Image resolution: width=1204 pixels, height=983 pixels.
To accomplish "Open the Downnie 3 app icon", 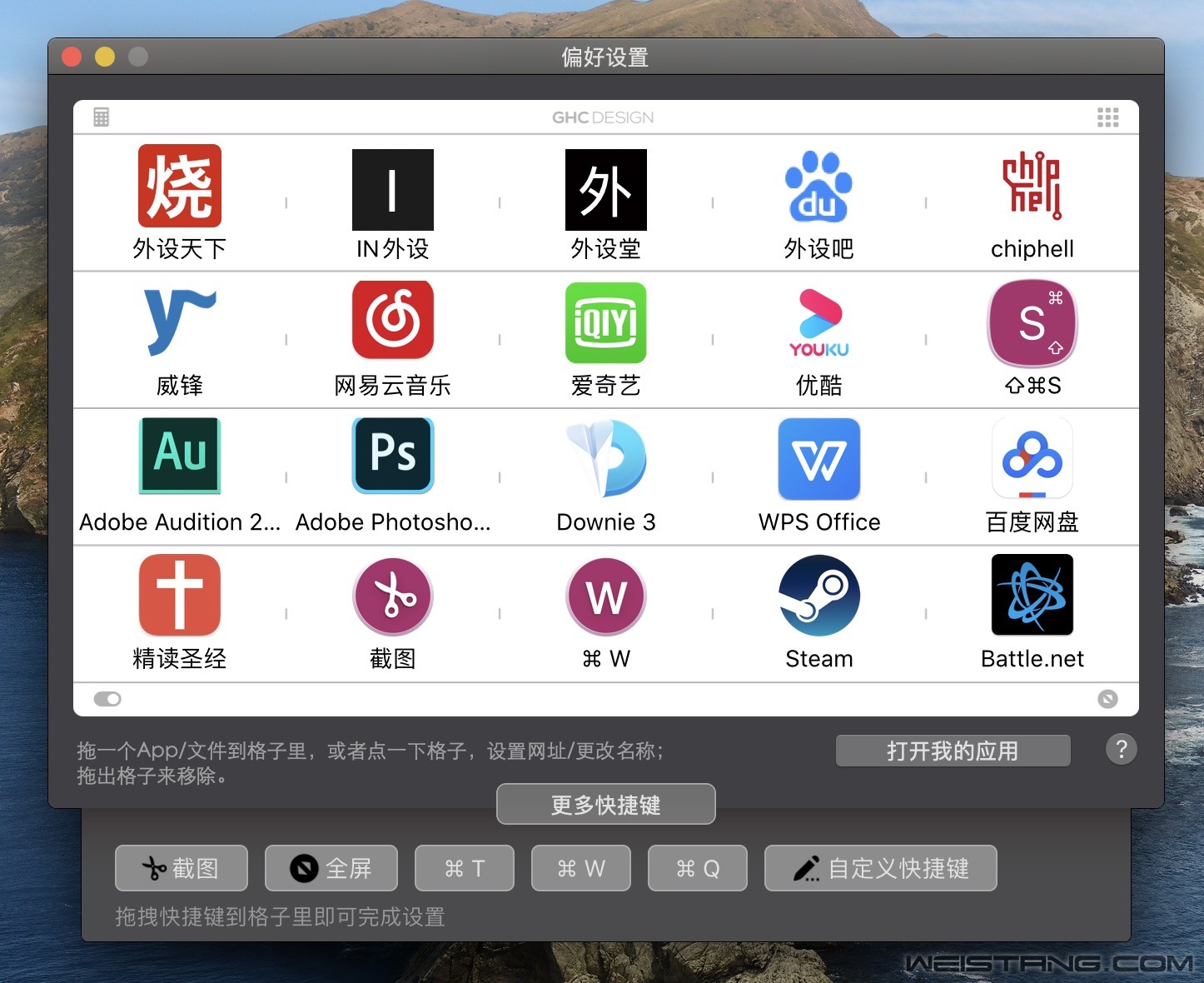I will coord(606,458).
